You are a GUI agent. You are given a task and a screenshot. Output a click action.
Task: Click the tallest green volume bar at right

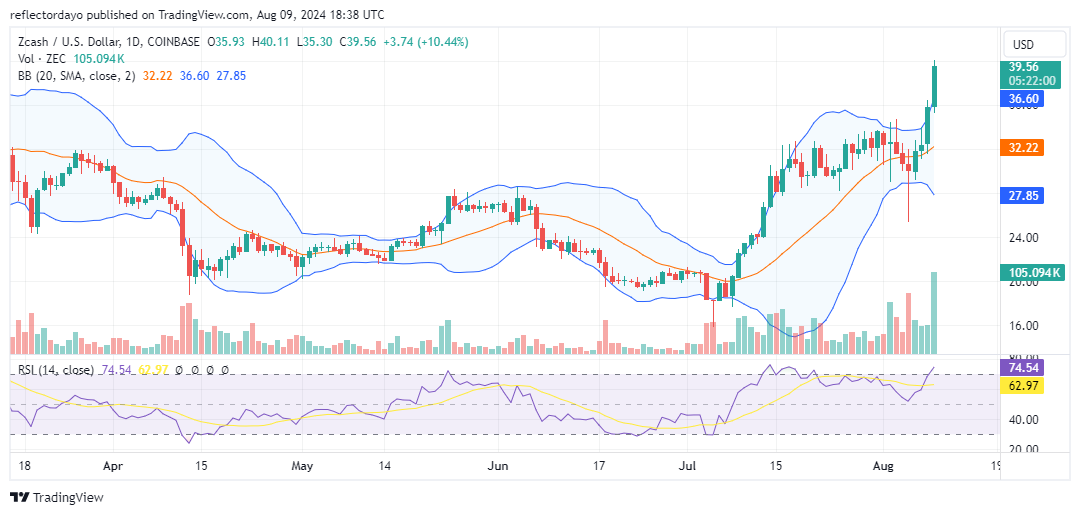point(934,313)
